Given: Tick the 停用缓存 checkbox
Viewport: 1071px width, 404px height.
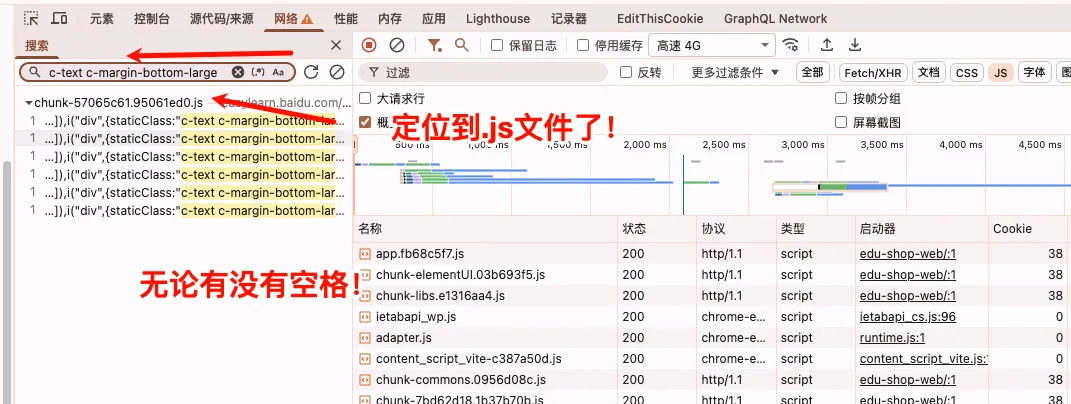Looking at the screenshot, I should (583, 45).
